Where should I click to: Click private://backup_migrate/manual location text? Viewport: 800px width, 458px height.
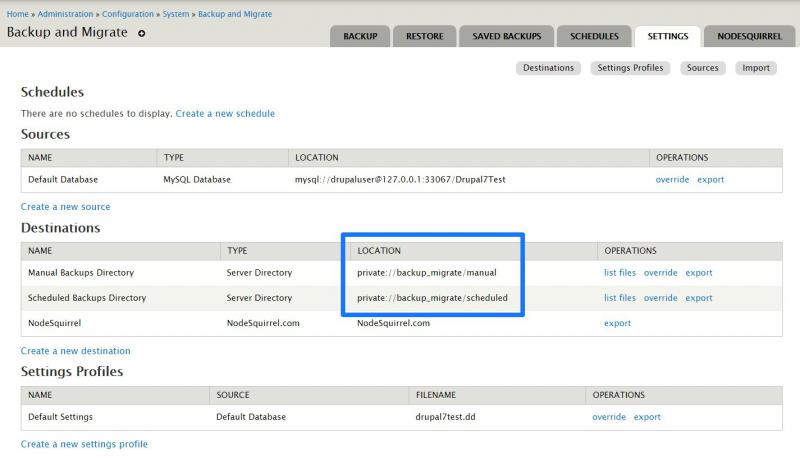pyautogui.click(x=427, y=272)
